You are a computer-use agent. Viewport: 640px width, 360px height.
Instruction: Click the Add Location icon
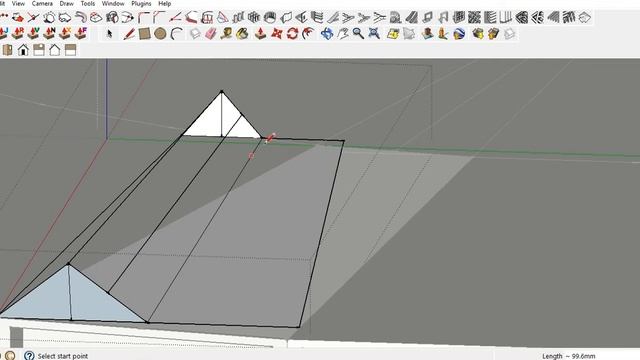[x=393, y=33]
